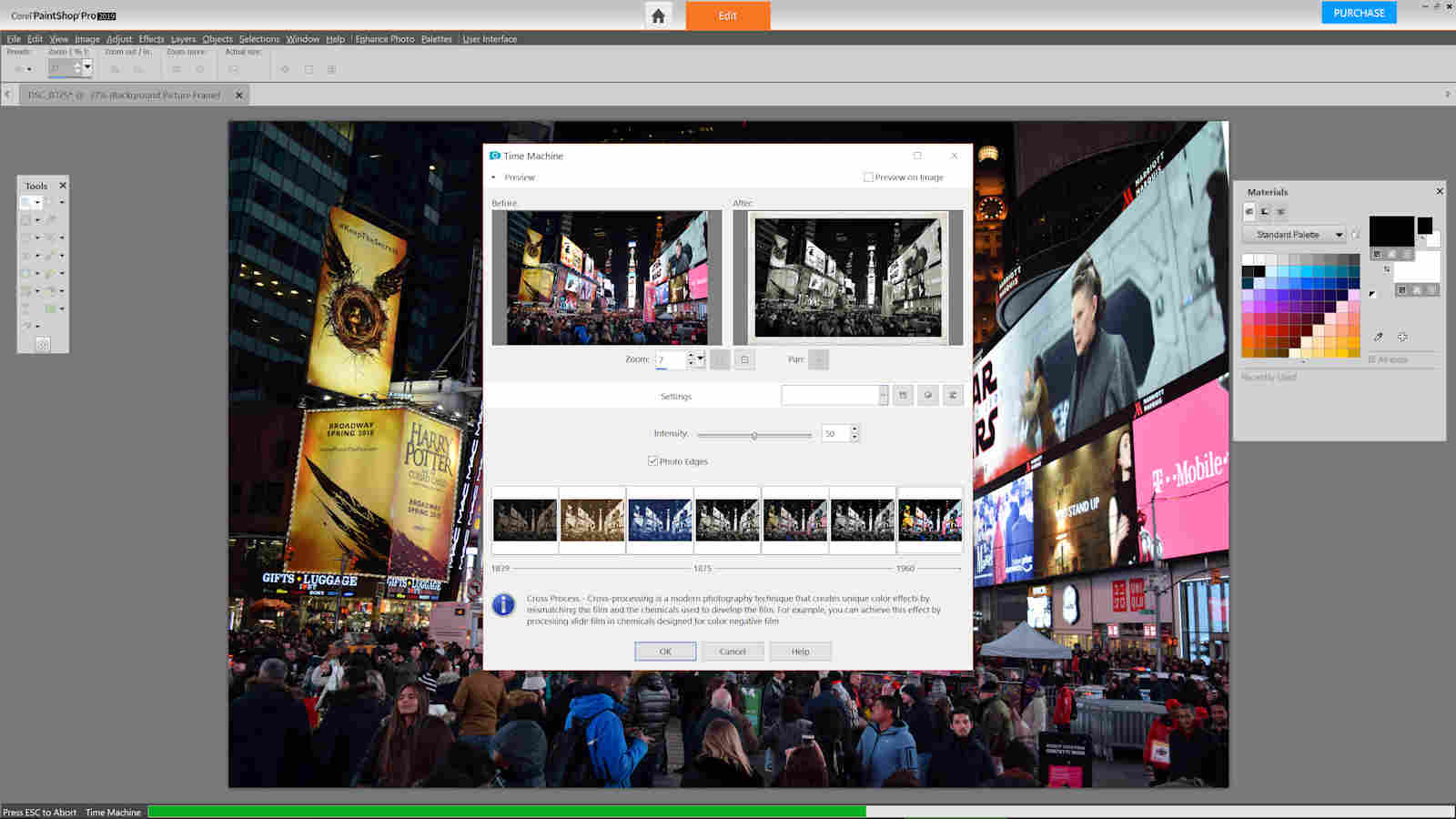Image resolution: width=1456 pixels, height=819 pixels.
Task: Open the Effects menu
Action: click(151, 39)
